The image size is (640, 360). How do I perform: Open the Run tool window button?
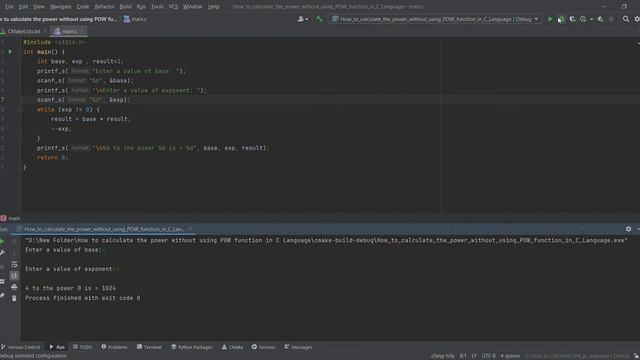click(x=57, y=347)
